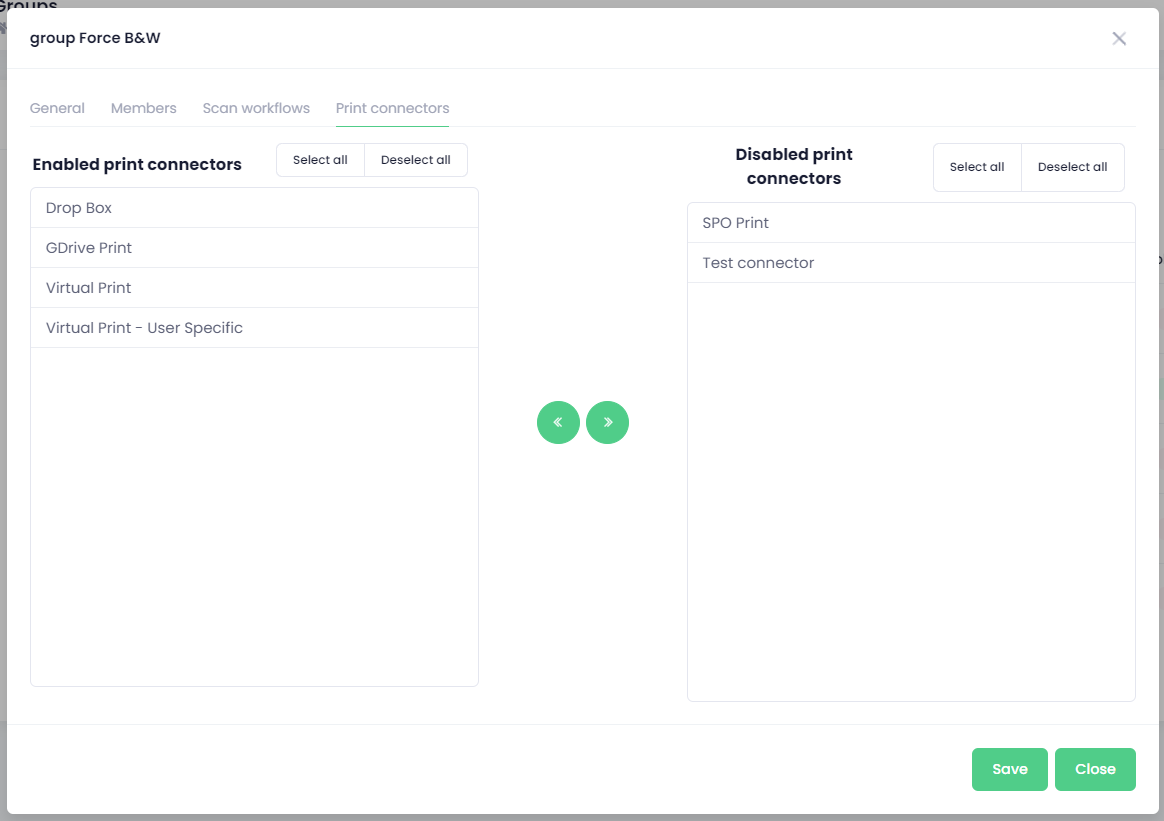Screen dimensions: 1164x821
Task: Select SPO Print in the disabled list
Action: pos(911,223)
